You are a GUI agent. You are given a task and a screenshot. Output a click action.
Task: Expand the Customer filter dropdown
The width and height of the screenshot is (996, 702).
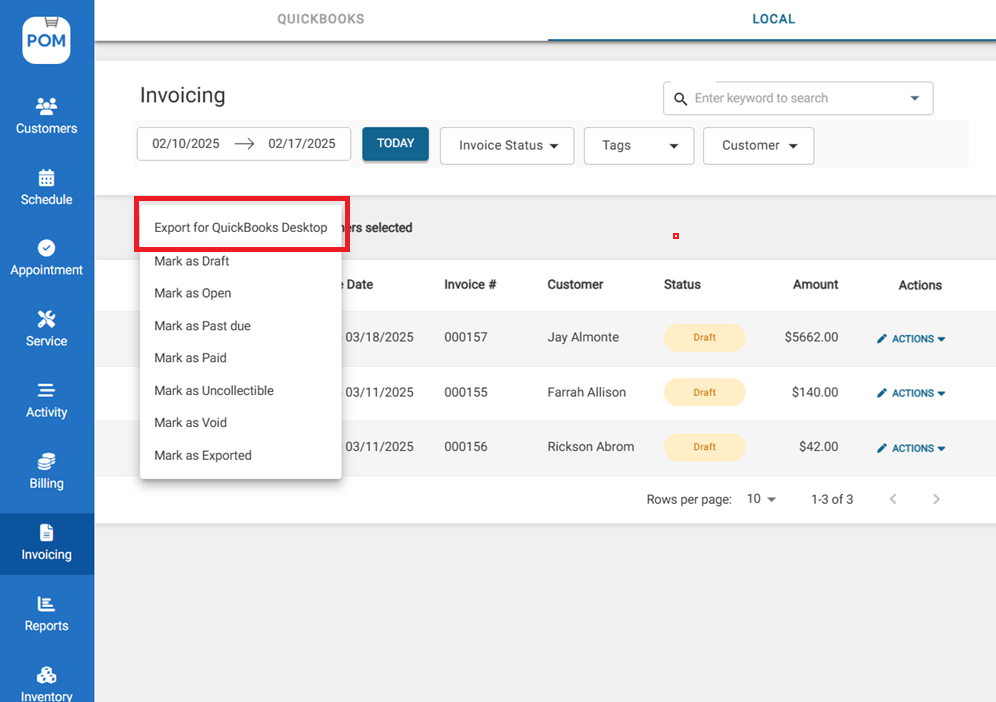[758, 146]
